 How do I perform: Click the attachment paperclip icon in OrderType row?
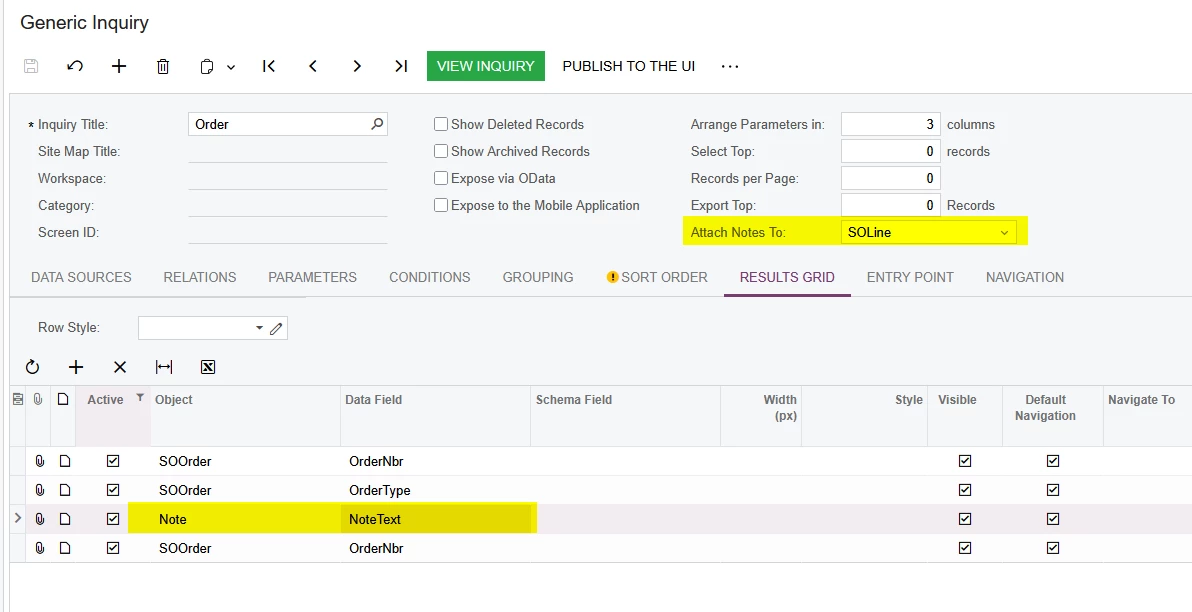click(x=40, y=490)
